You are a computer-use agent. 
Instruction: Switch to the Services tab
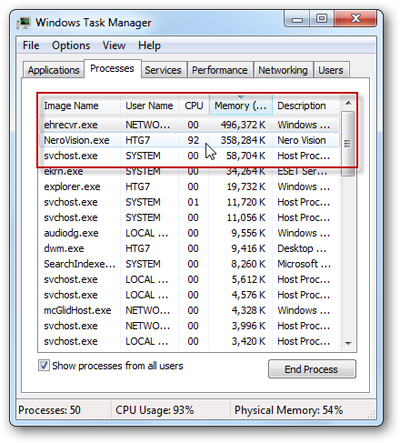[x=163, y=70]
